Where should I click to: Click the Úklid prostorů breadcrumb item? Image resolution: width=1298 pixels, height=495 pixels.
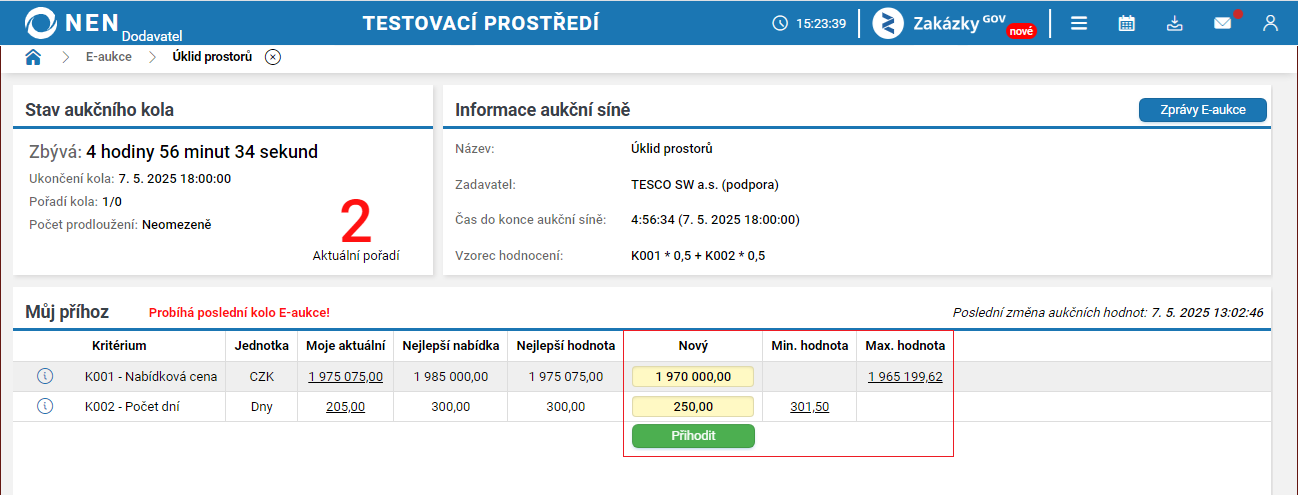coord(213,57)
